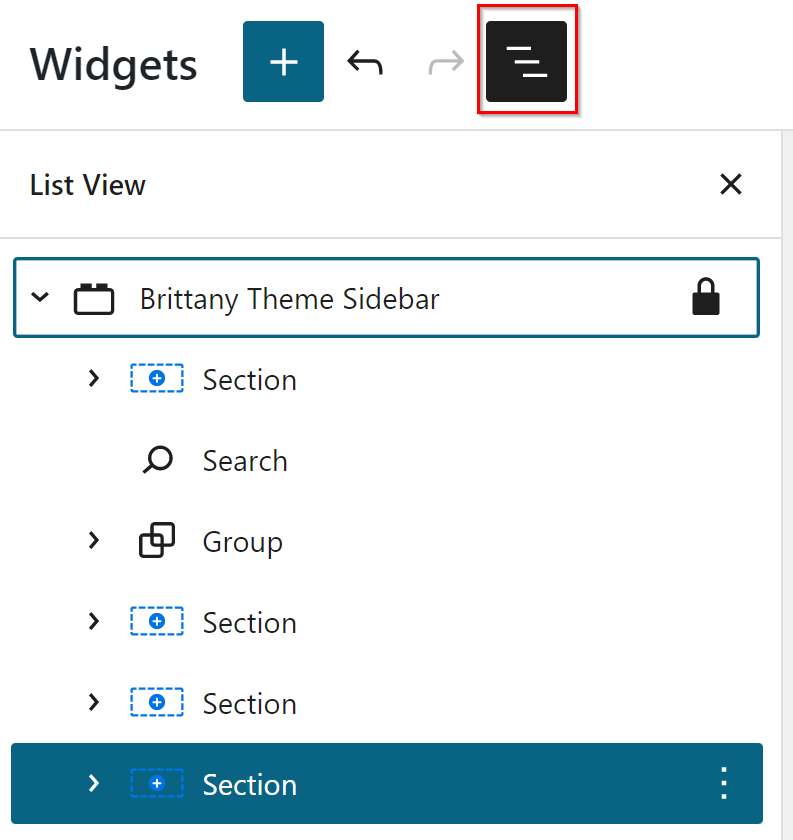Expand the Section just above Search
The image size is (793, 840).
tap(94, 379)
